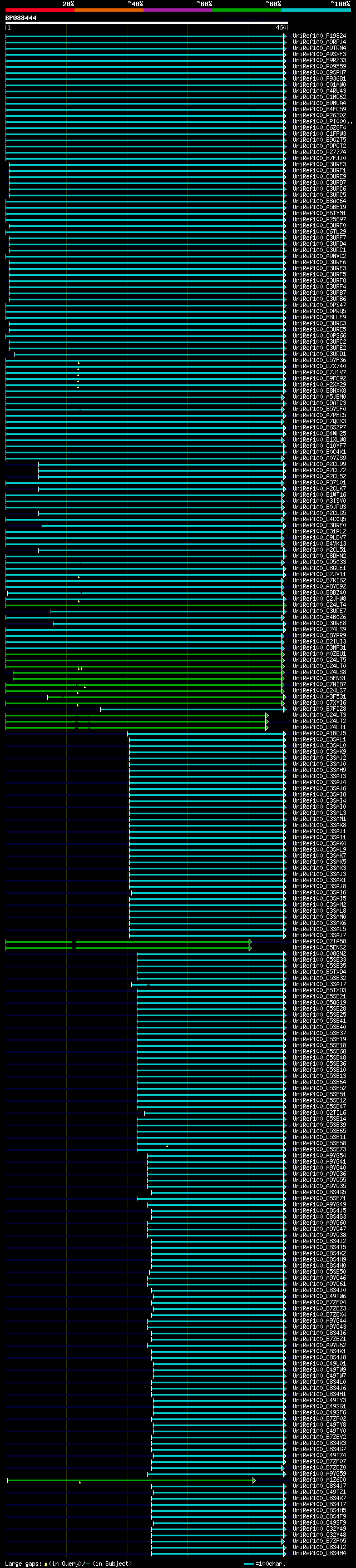The image size is (356, 1568).
Task: Open hit UniRef100_B8A064
Action: click(319, 201)
